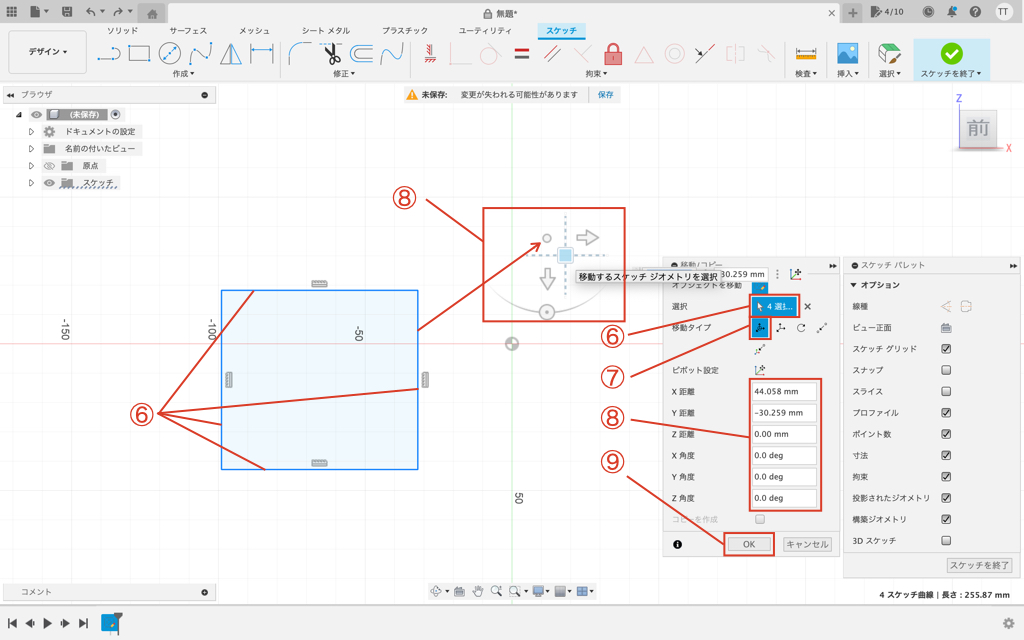Screen dimensions: 1024x640
Task: Click Cancel in the Move/Copy dialog
Action: (x=807, y=545)
